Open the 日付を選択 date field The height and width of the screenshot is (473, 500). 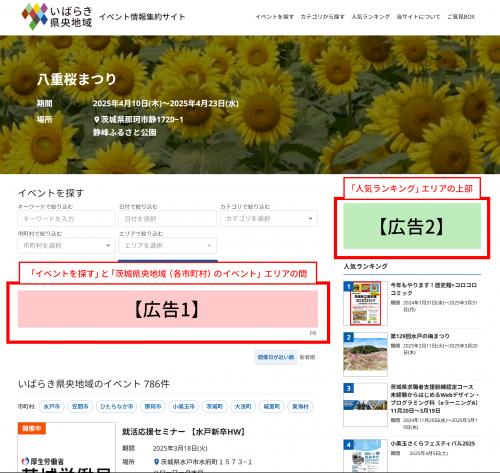(x=168, y=219)
